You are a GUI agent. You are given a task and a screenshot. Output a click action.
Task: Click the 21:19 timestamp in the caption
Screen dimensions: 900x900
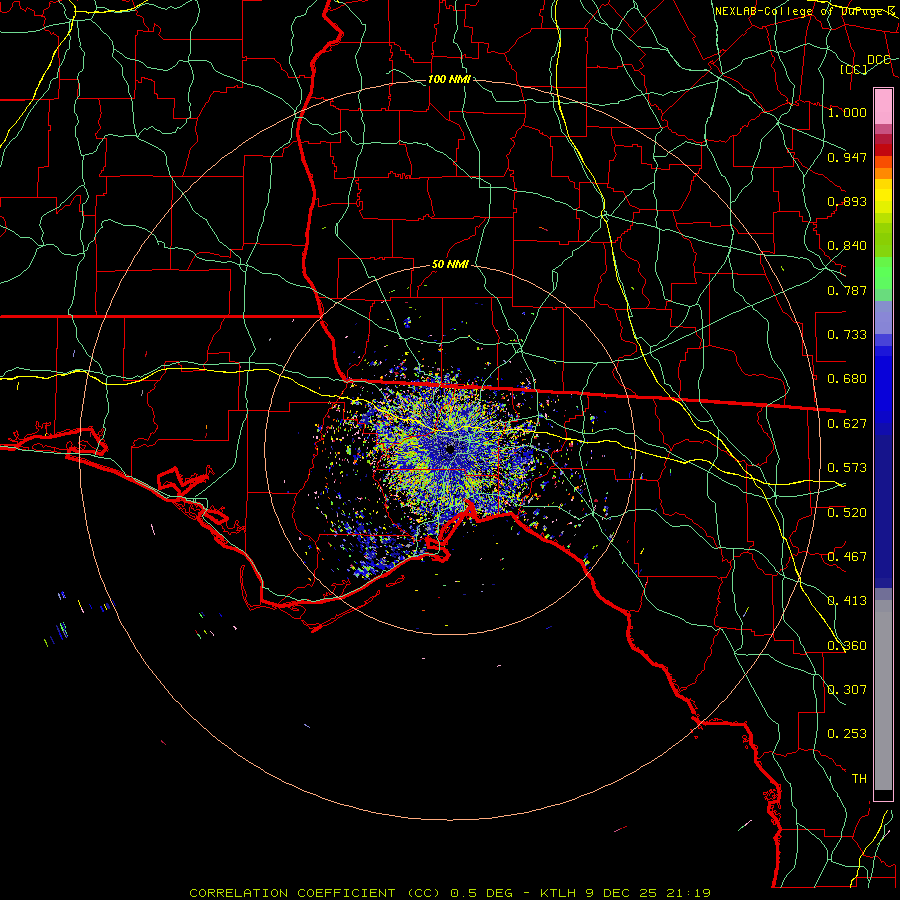click(688, 893)
